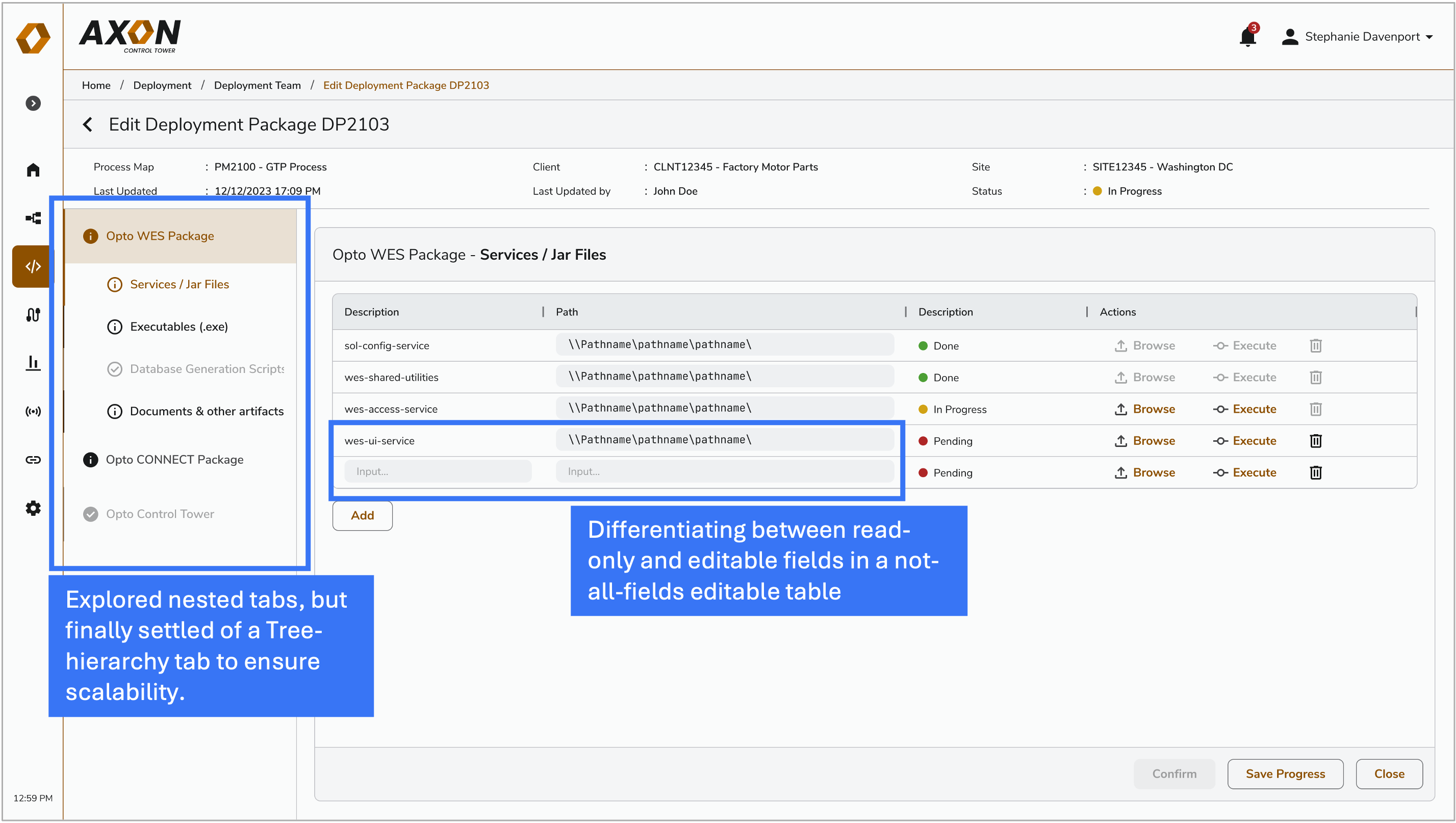This screenshot has height=823, width=1456.
Task: Browse file for wes-ui-service
Action: (x=1144, y=441)
